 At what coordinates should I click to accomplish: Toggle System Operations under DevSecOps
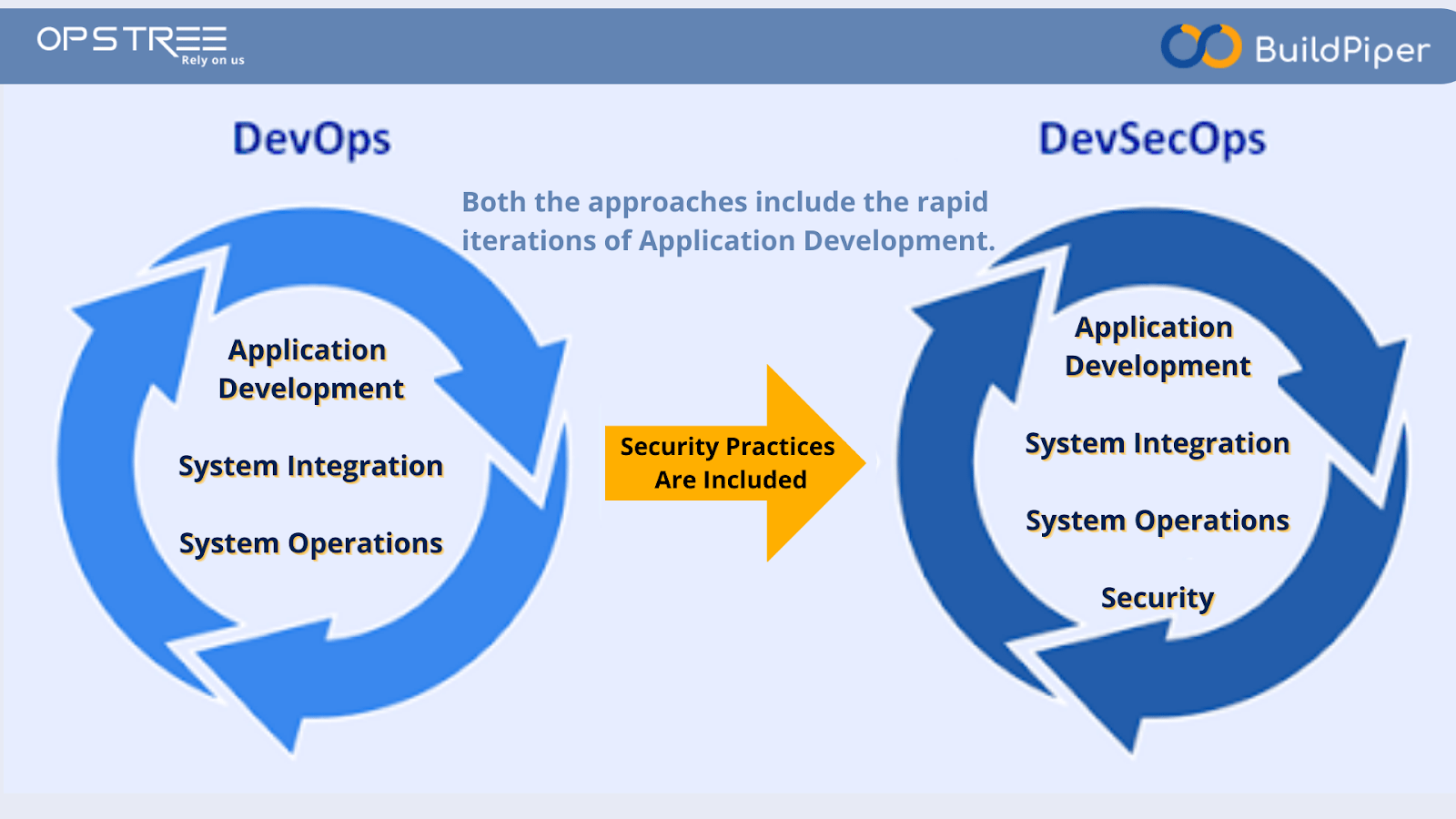tap(1157, 521)
